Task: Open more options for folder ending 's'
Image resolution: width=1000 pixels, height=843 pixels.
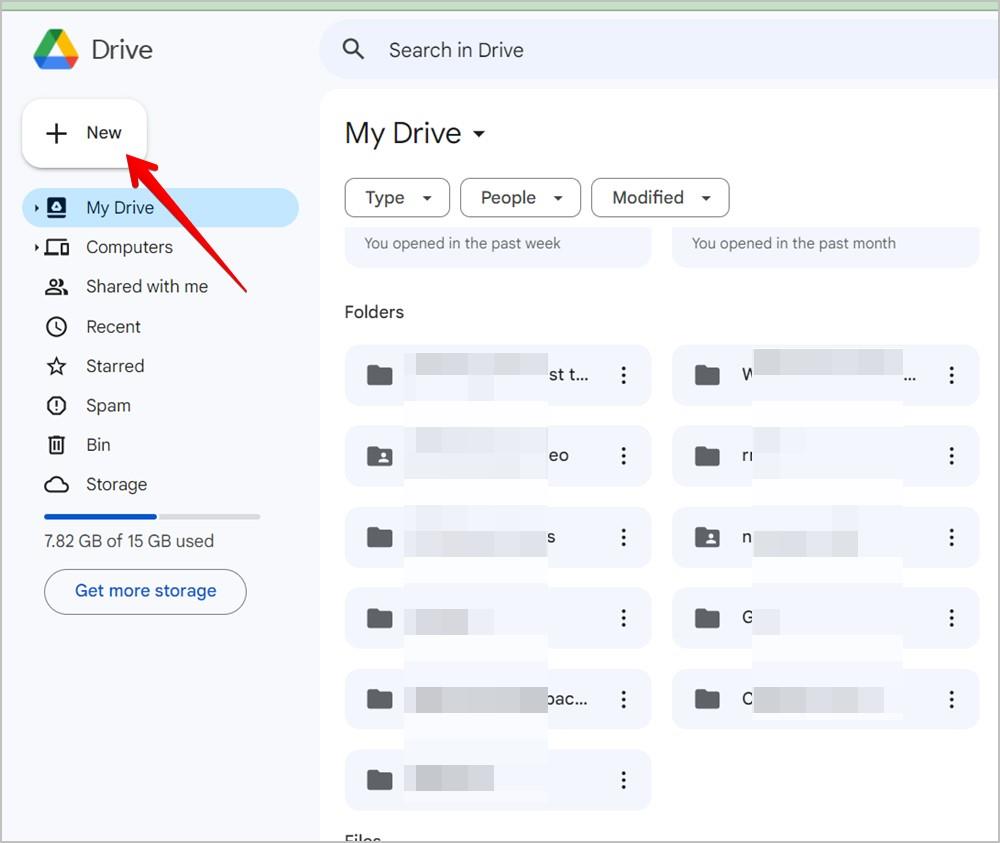Action: [x=624, y=538]
